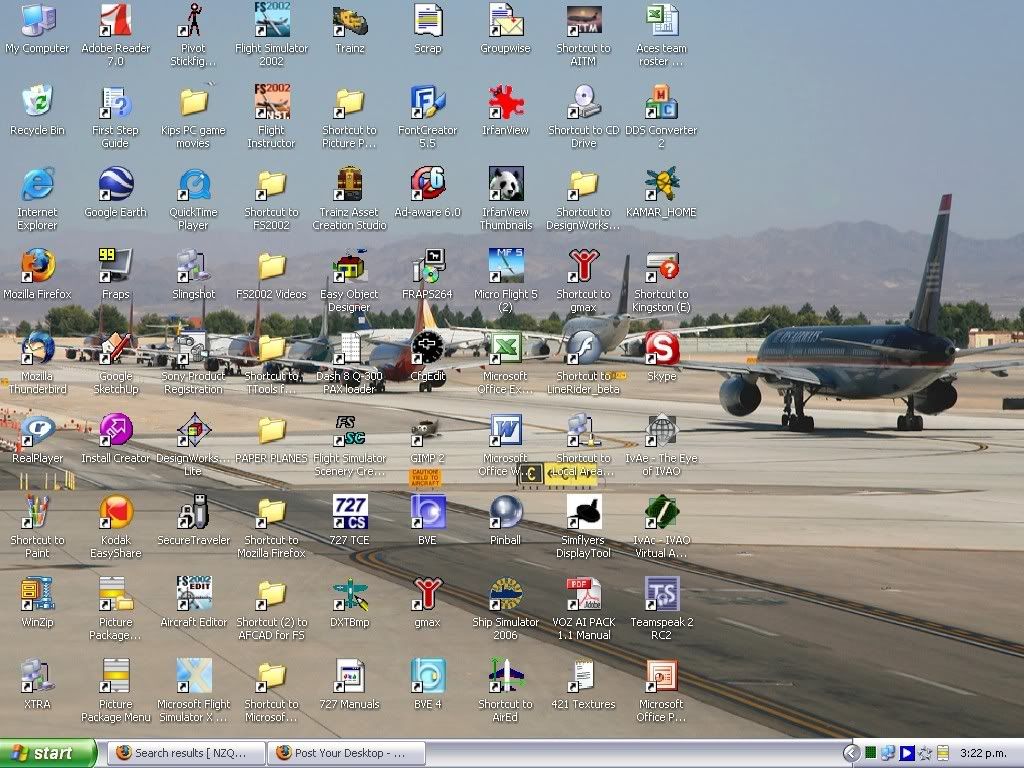Expand hidden system tray icons arrow
Image resolution: width=1024 pixels, height=768 pixels.
(x=851, y=753)
